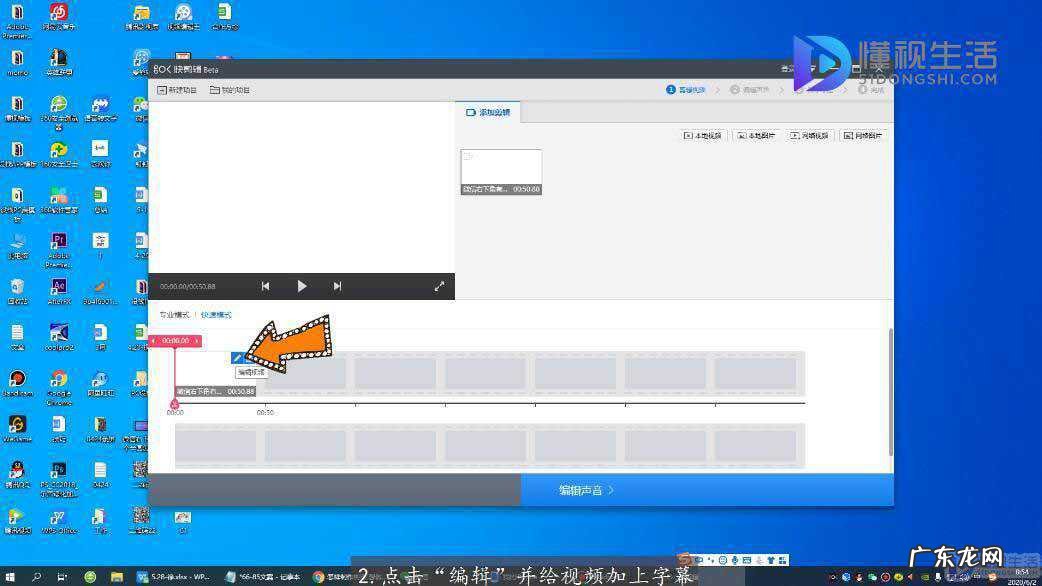Expand preview to fullscreen
Screen dimensions: 1042x586
click(x=439, y=286)
